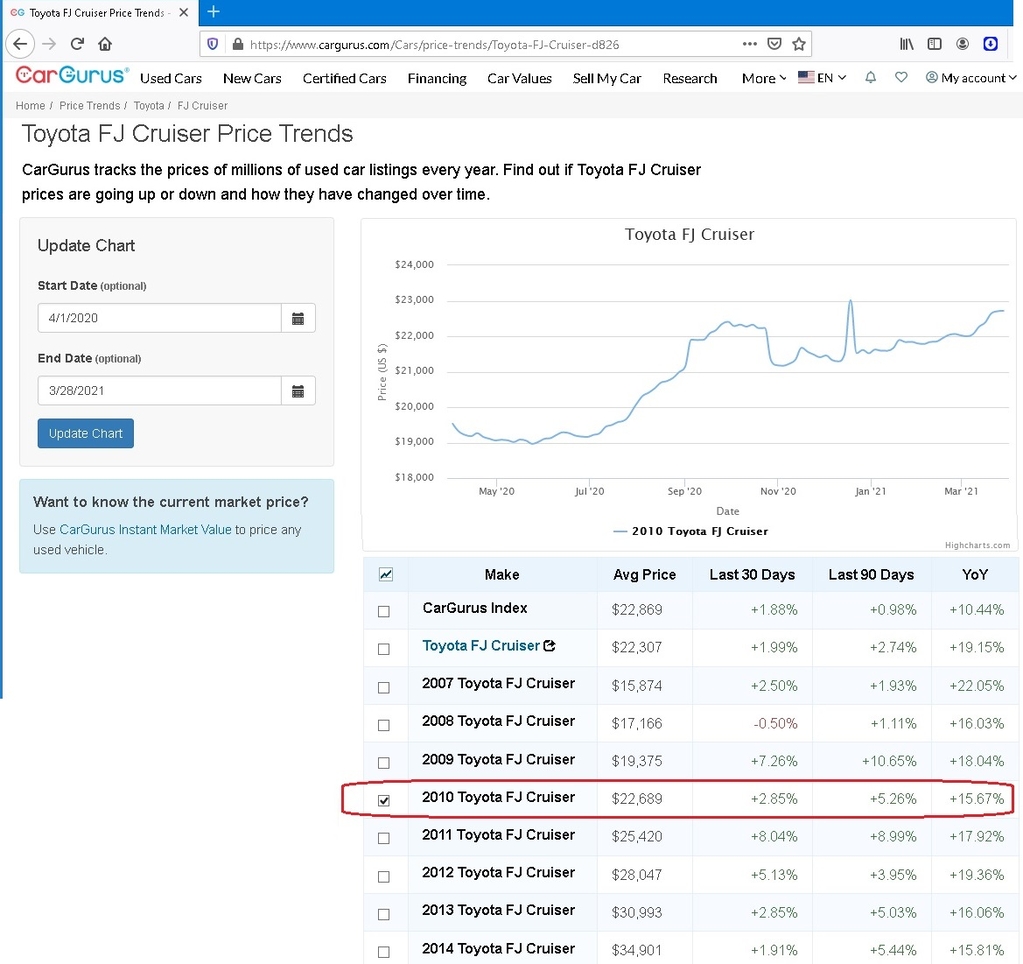Open the Certified Cars menu

coord(344,78)
